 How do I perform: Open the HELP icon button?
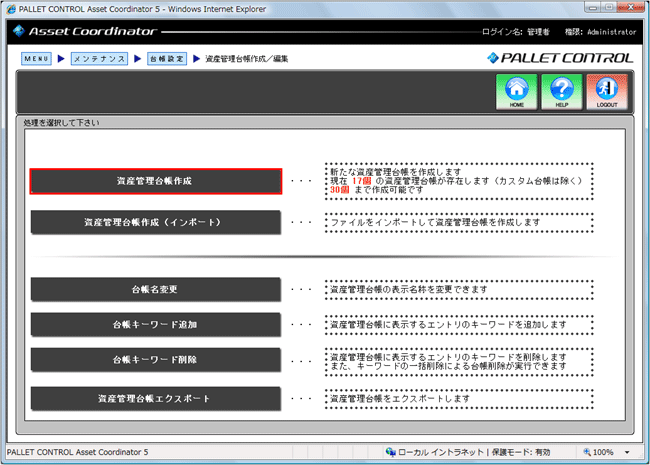coord(562,92)
